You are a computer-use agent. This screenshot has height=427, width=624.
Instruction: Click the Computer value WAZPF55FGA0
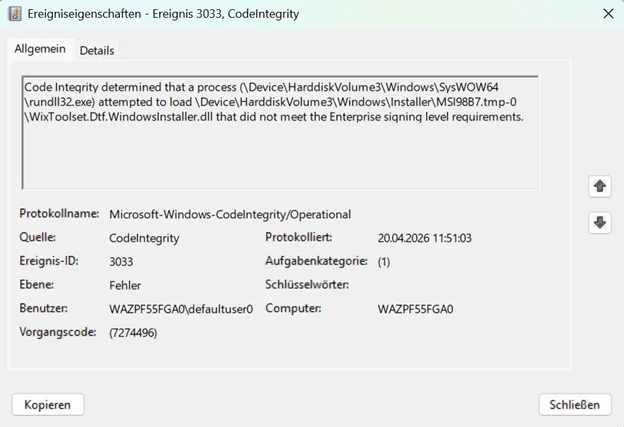point(415,309)
